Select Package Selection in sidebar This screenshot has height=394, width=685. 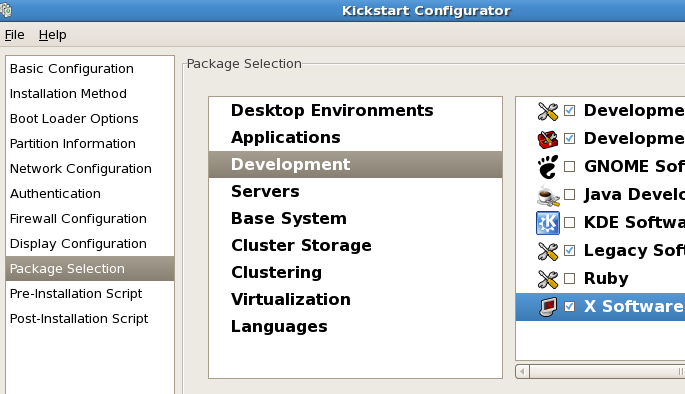point(90,268)
